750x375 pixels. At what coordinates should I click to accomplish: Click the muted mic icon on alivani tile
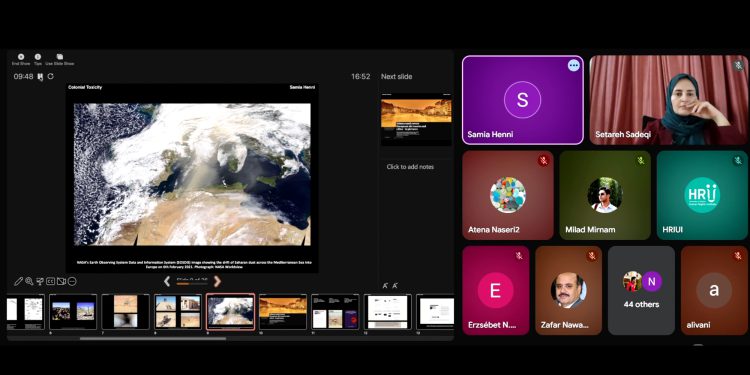tap(738, 256)
